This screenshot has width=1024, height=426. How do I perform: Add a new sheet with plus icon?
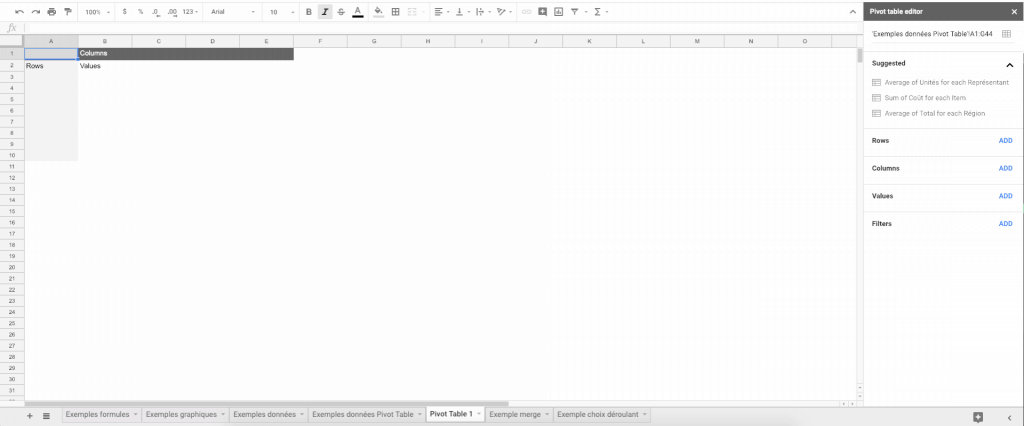click(x=30, y=415)
